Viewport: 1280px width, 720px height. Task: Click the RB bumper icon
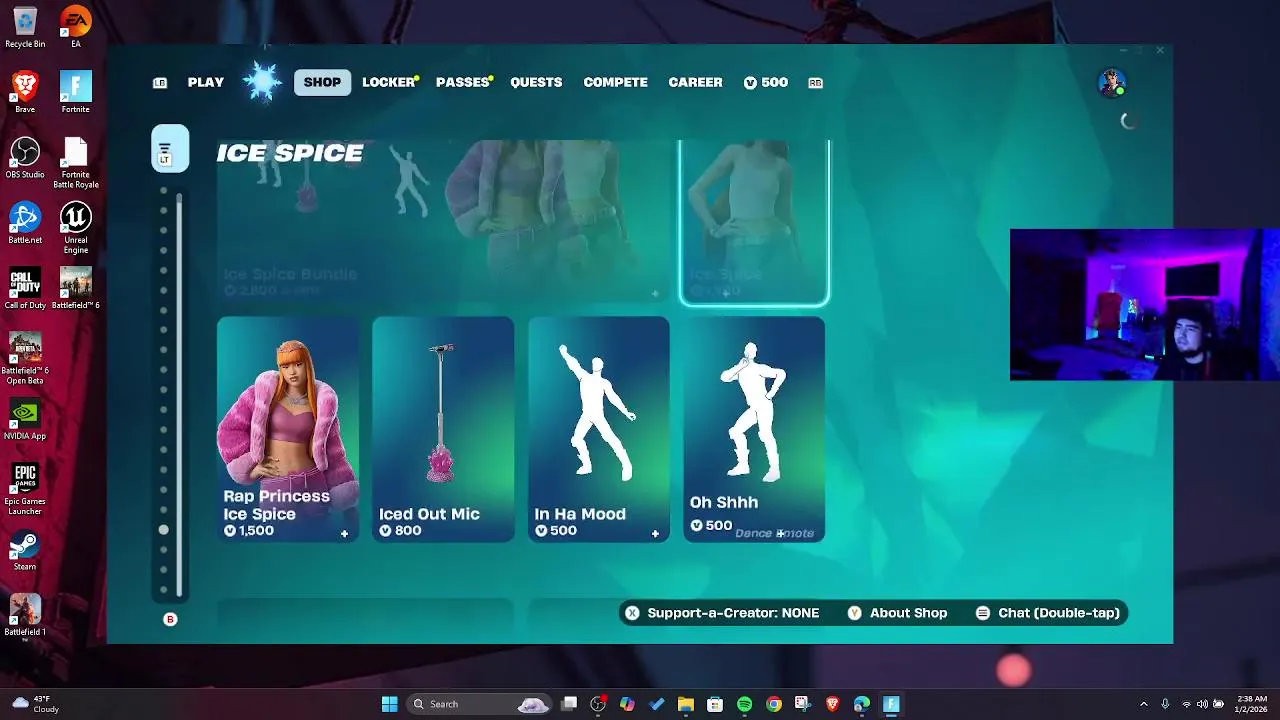(x=815, y=83)
